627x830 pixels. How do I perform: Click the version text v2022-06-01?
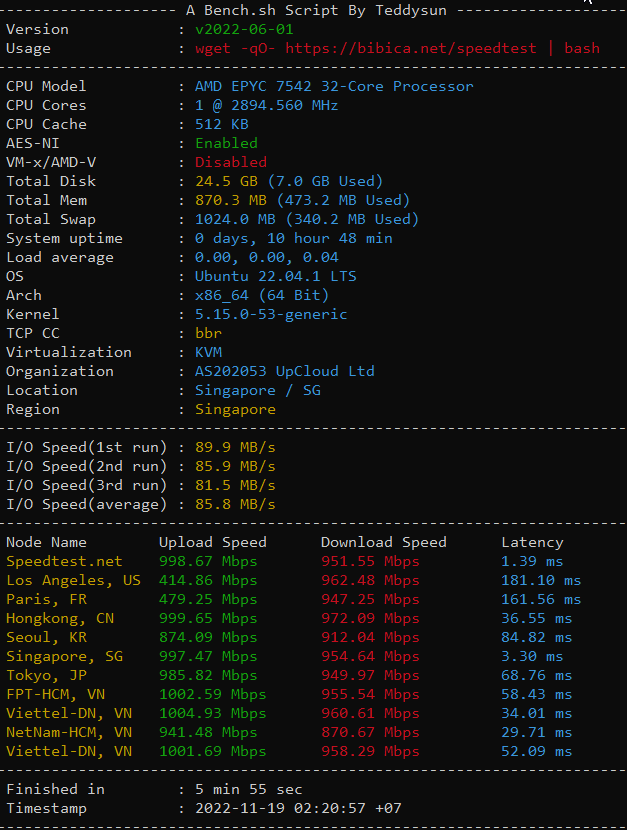coord(244,29)
